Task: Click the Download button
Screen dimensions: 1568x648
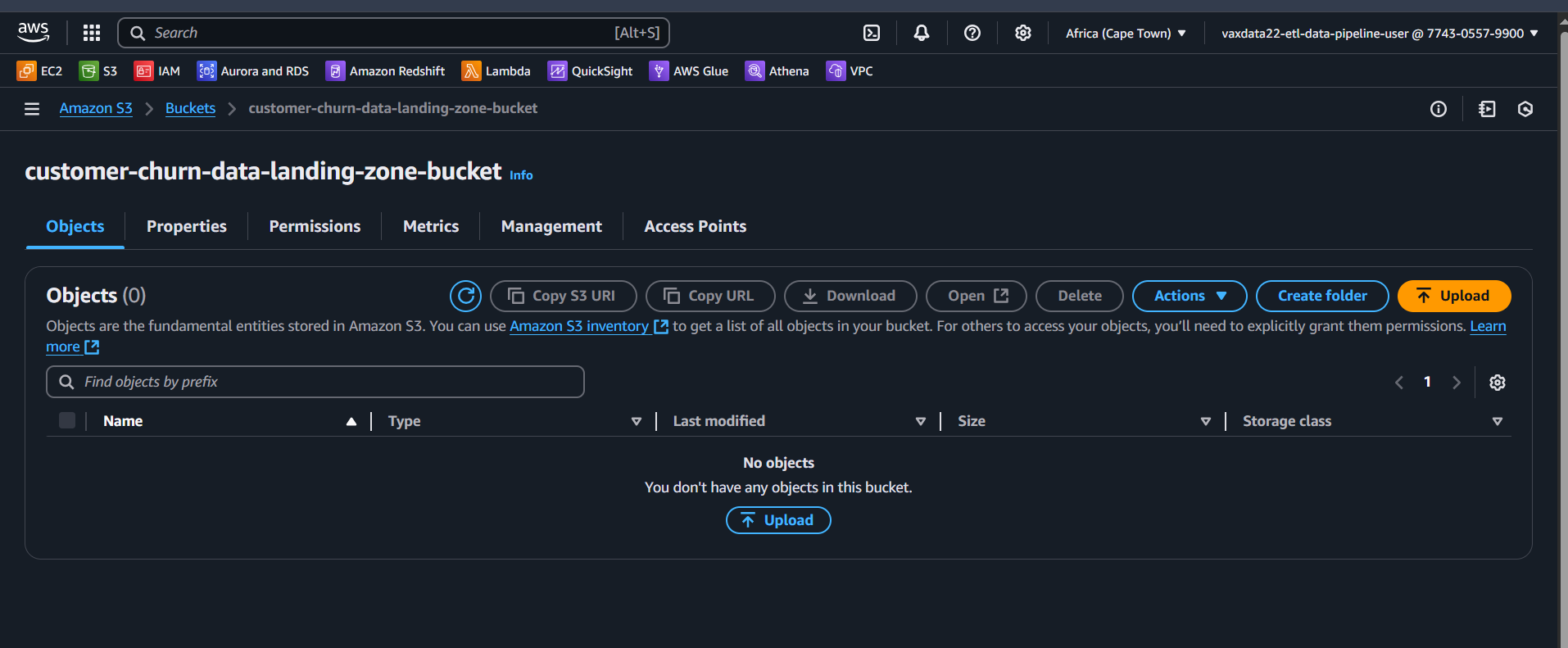Action: coord(850,296)
